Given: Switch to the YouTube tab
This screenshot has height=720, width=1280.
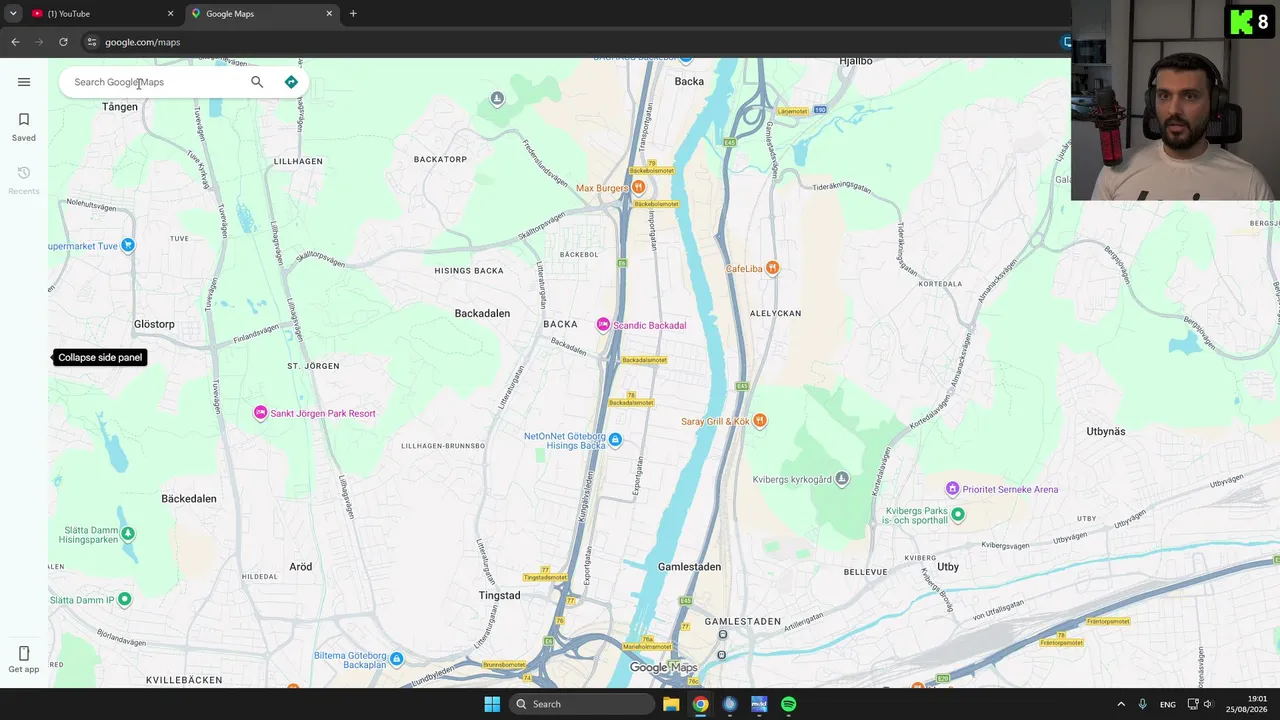Looking at the screenshot, I should click(x=100, y=14).
